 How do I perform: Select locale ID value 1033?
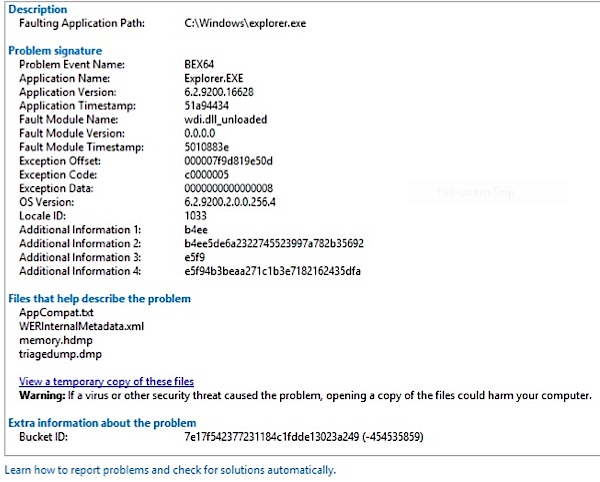click(x=195, y=216)
